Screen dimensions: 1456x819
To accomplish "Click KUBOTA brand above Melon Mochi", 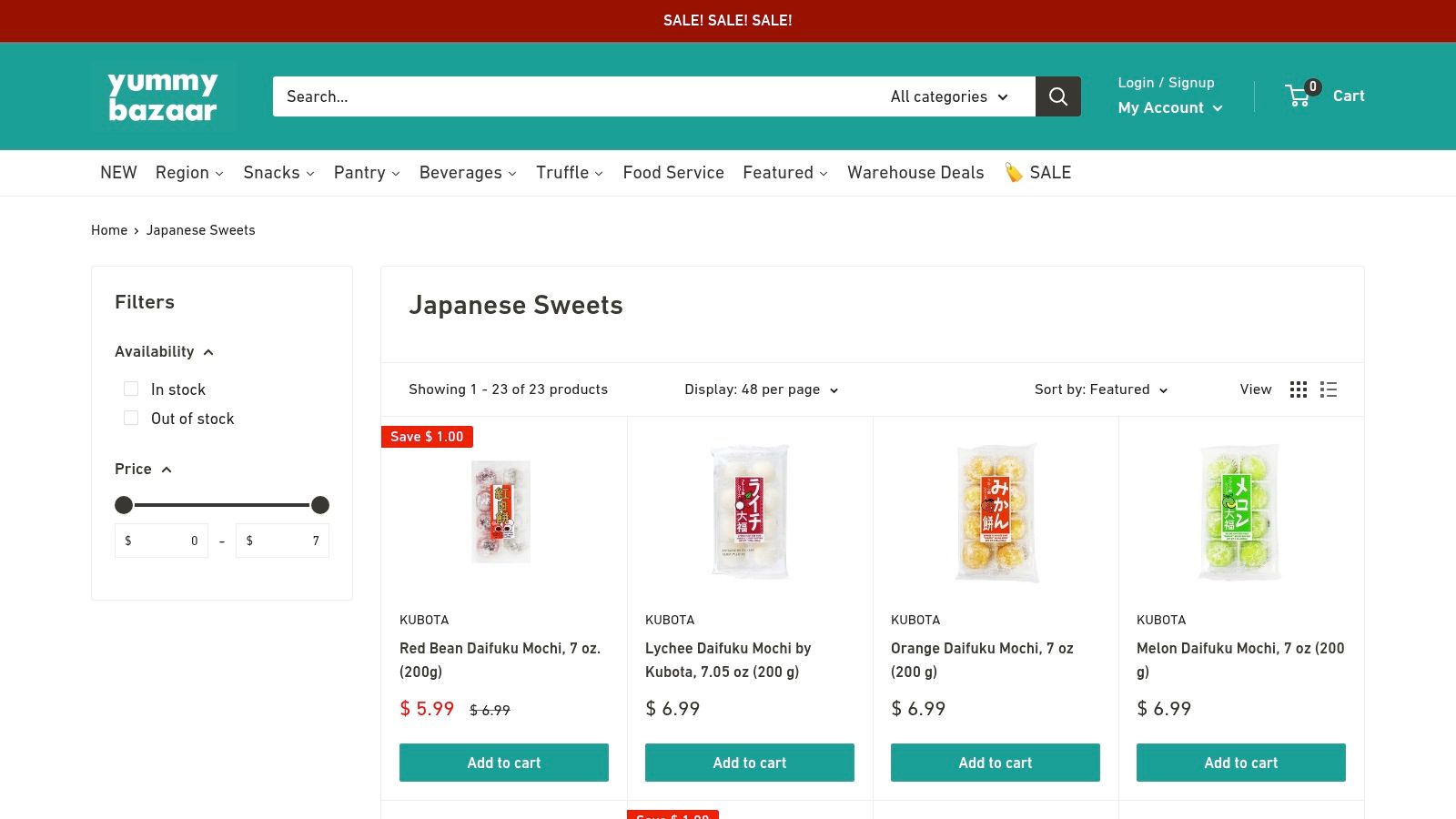I will 1161,620.
